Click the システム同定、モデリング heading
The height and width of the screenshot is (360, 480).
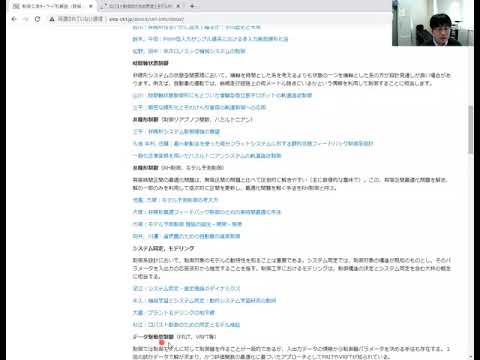point(163,248)
